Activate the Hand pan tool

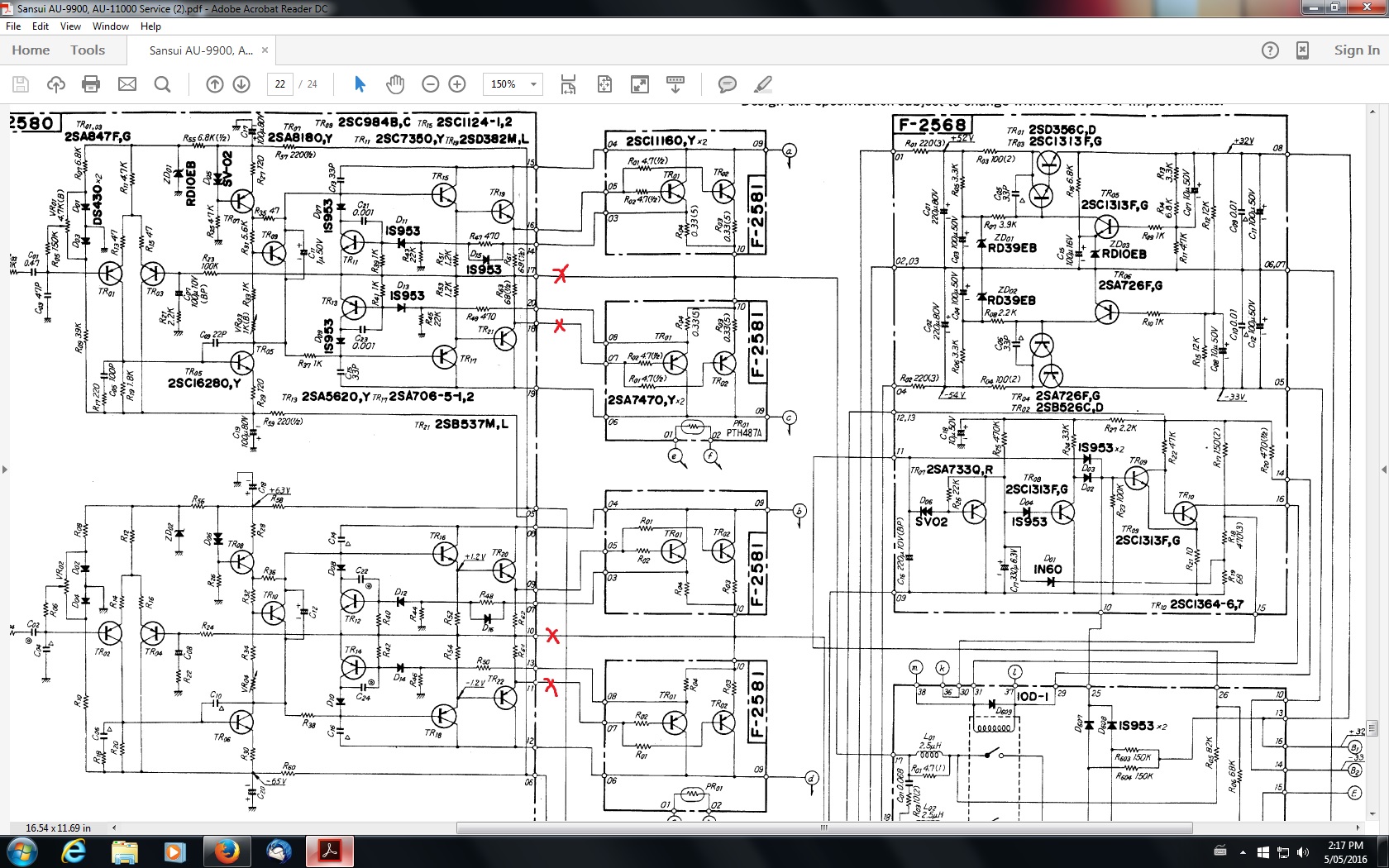pos(395,84)
